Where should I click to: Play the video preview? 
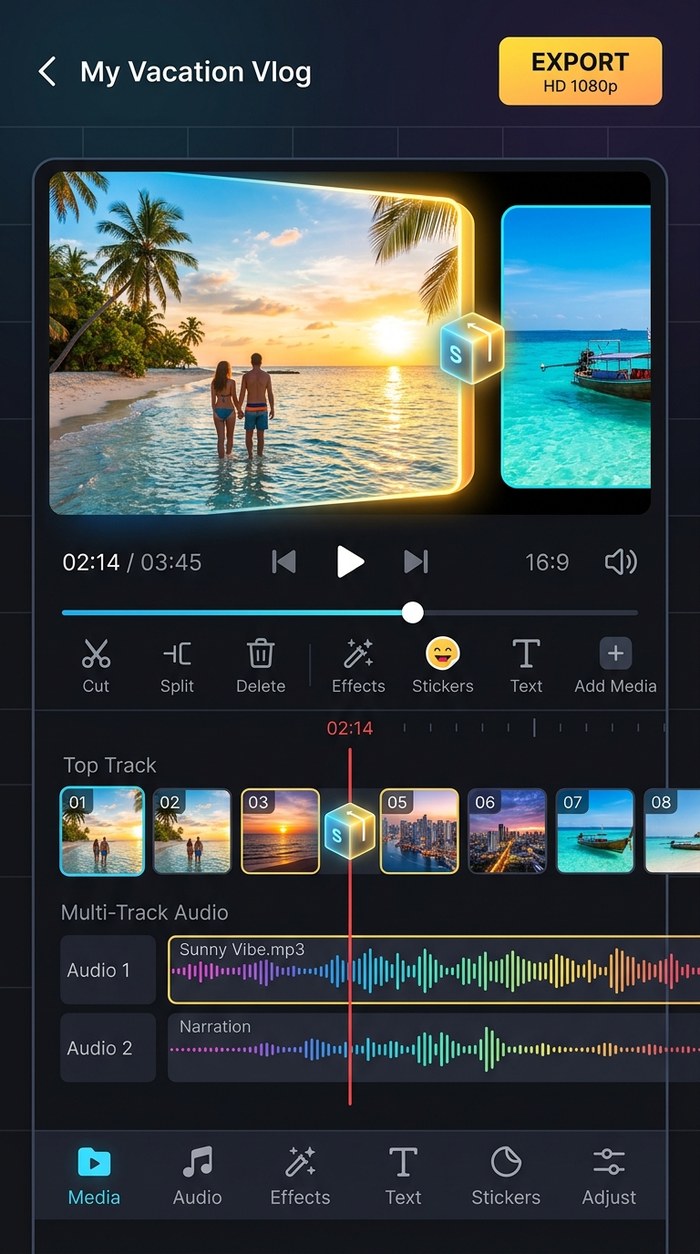pos(349,562)
